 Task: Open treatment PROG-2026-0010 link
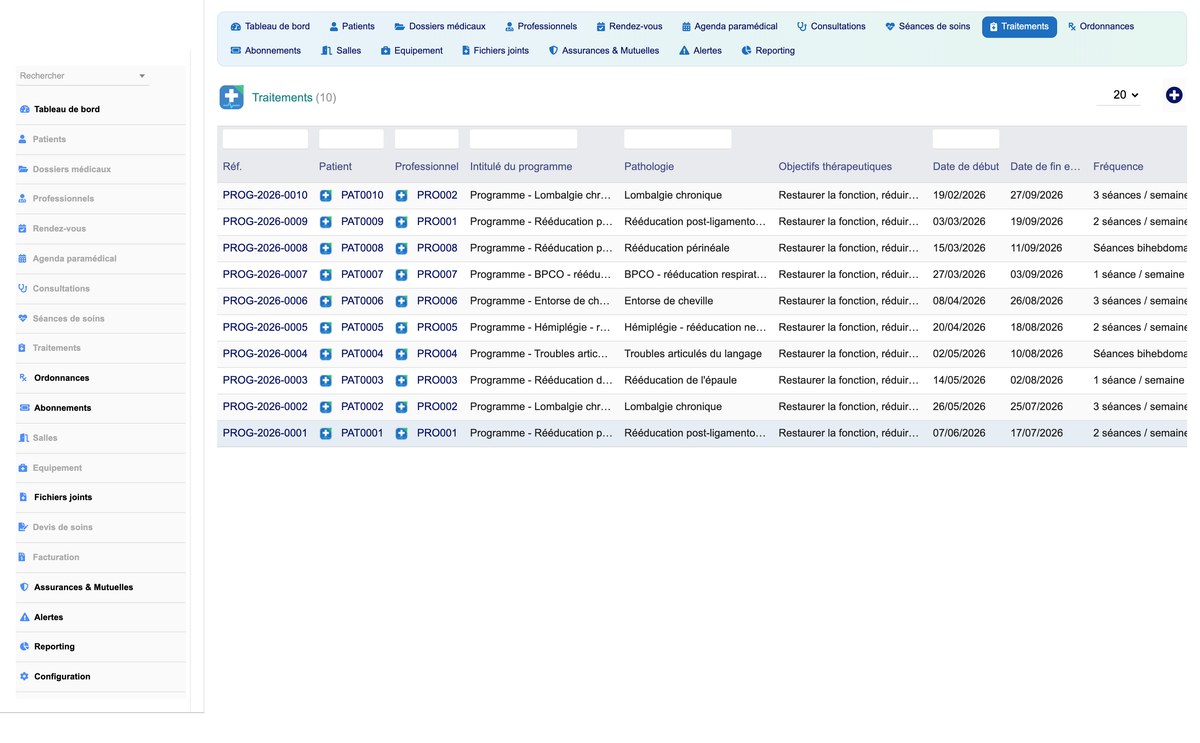[x=265, y=195]
